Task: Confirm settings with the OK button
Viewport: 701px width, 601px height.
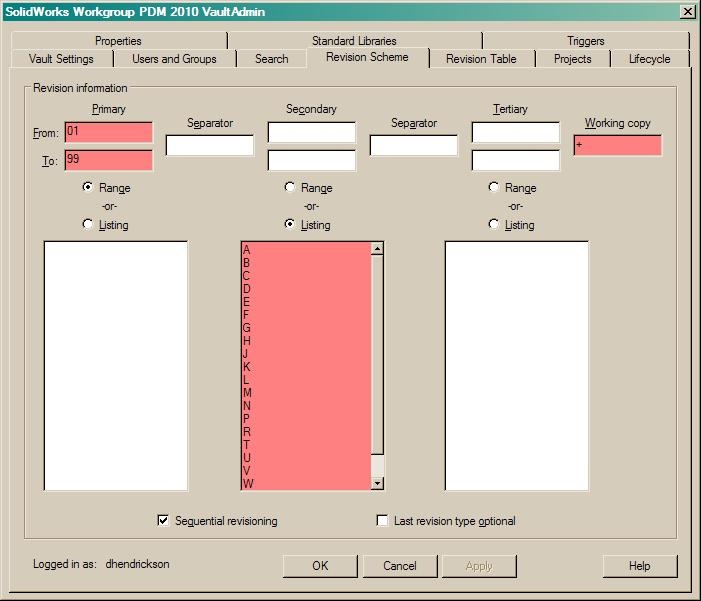Action: tap(320, 566)
